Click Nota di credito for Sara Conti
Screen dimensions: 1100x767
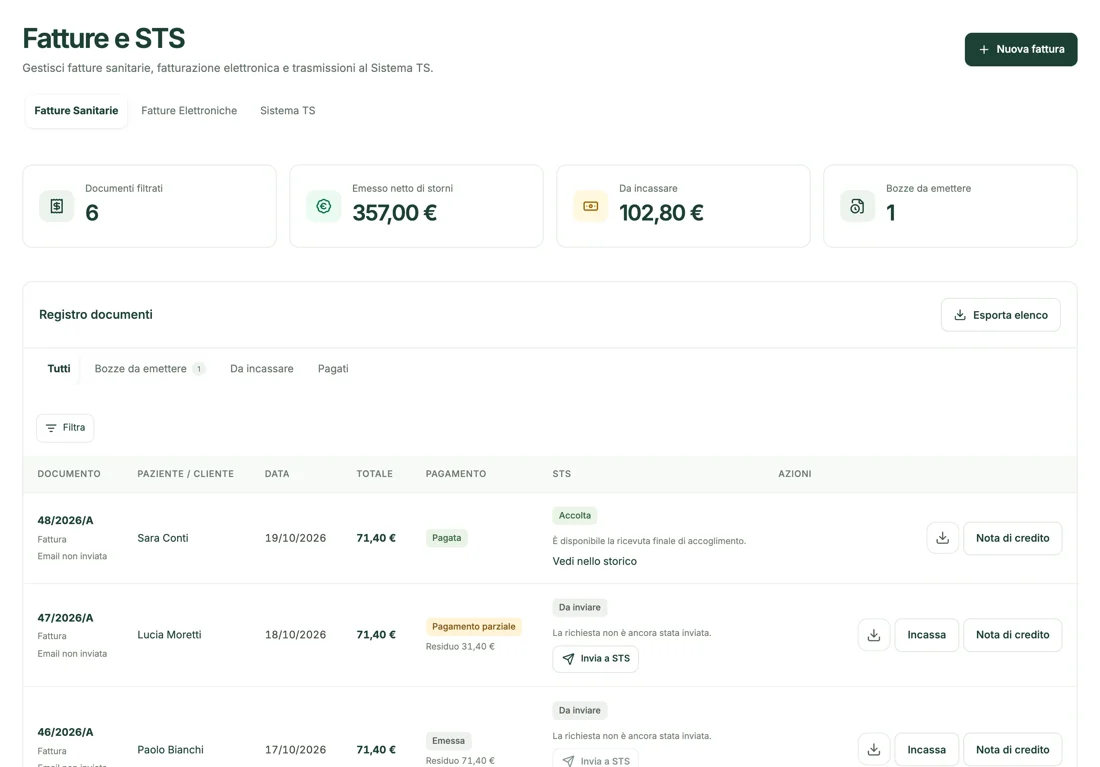click(1012, 538)
